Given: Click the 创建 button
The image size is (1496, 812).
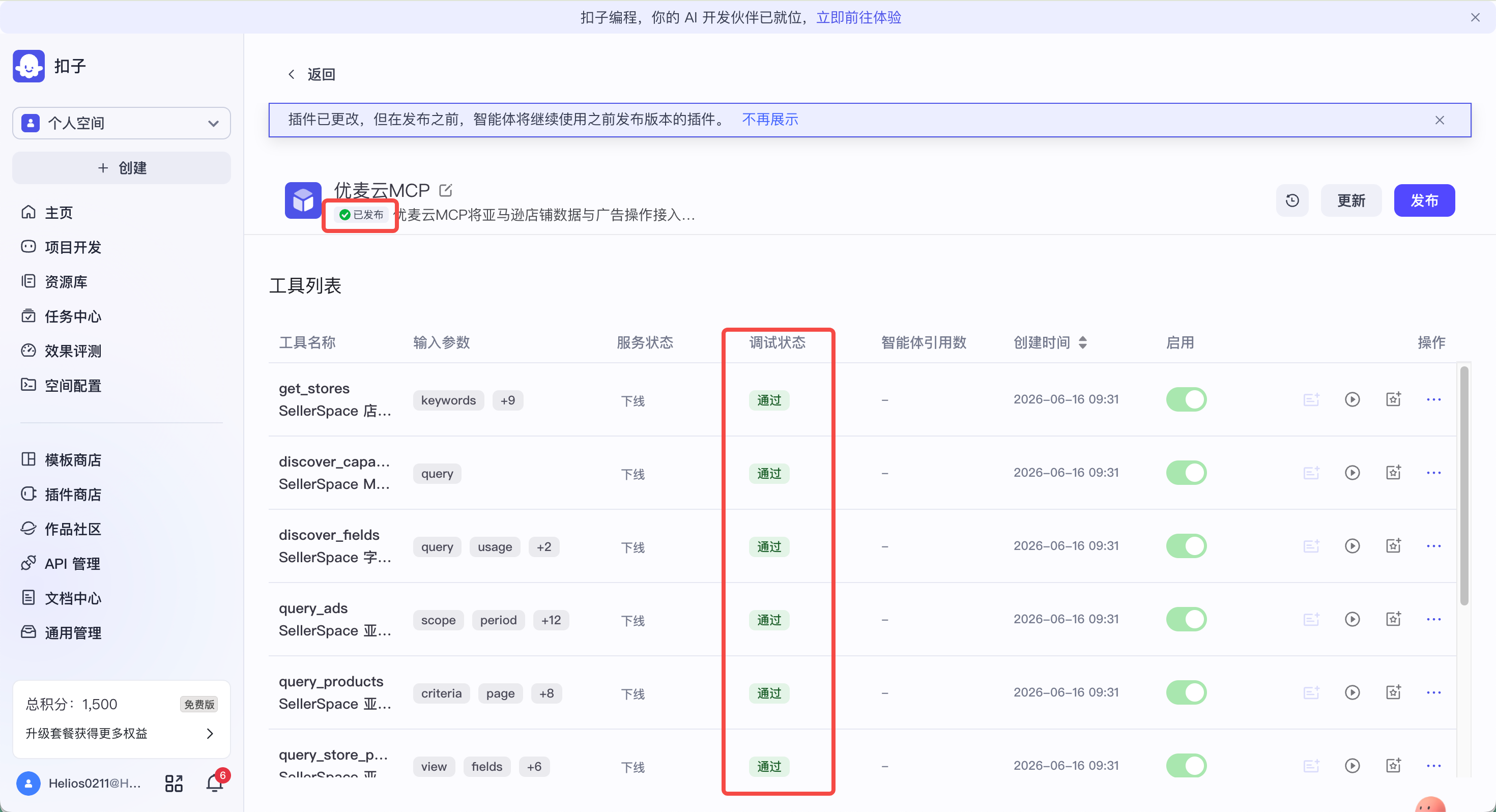Looking at the screenshot, I should pyautogui.click(x=122, y=168).
